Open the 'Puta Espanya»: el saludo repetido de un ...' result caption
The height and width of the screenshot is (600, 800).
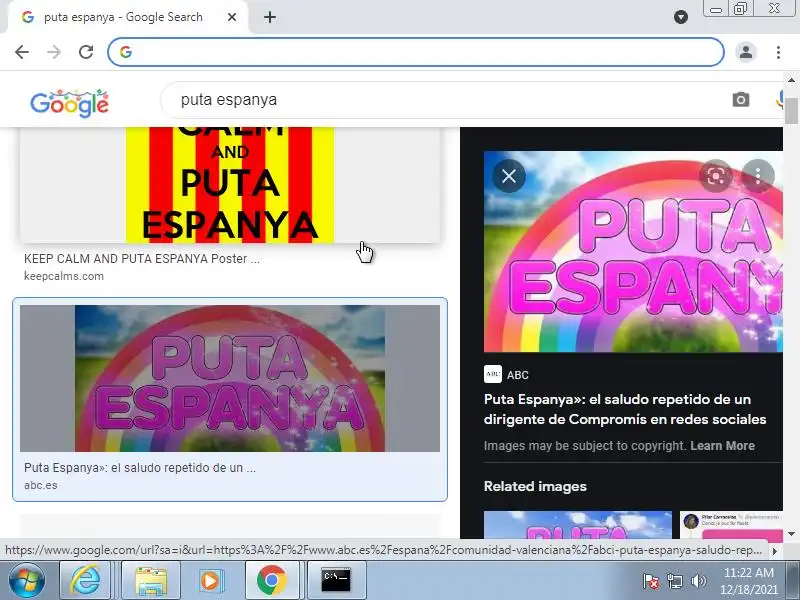[140, 468]
